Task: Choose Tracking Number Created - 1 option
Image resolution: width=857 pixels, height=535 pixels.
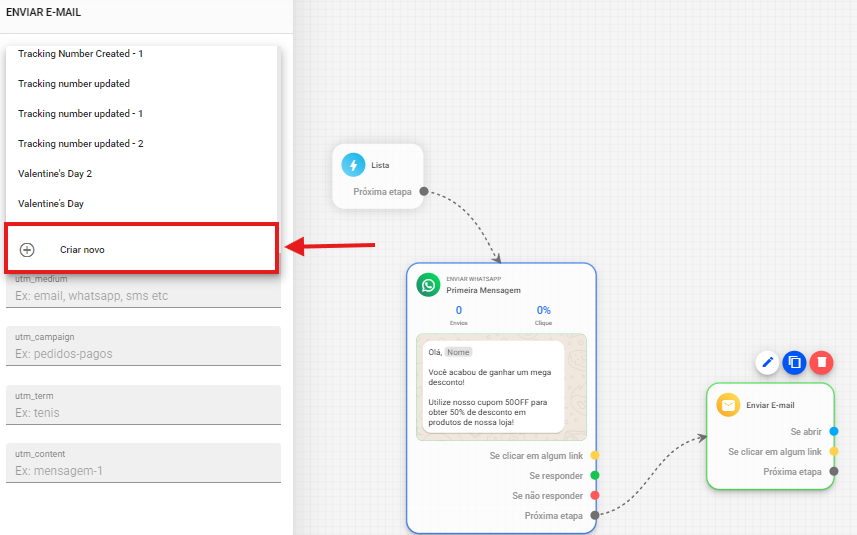Action: (80, 54)
